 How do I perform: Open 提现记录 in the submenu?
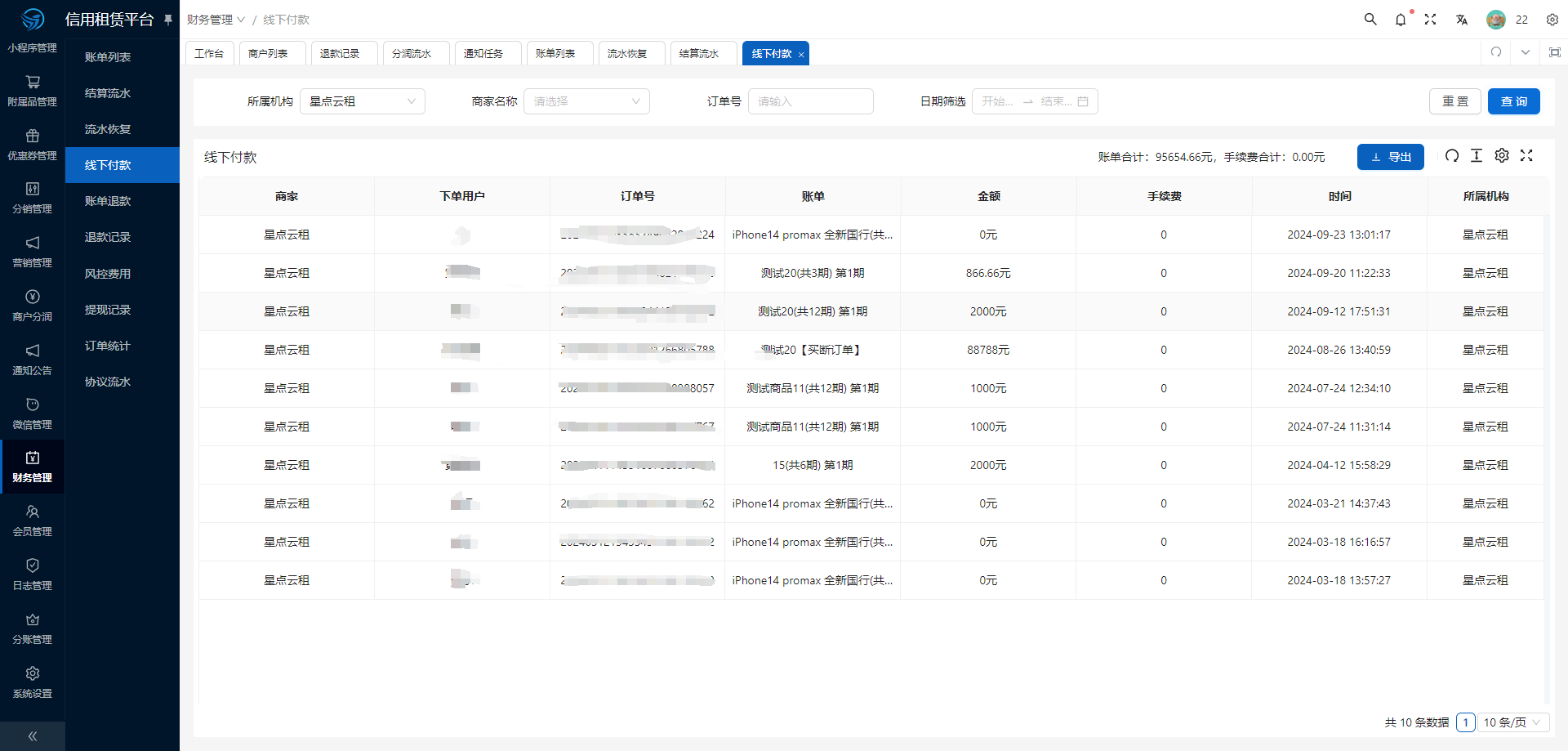click(122, 310)
